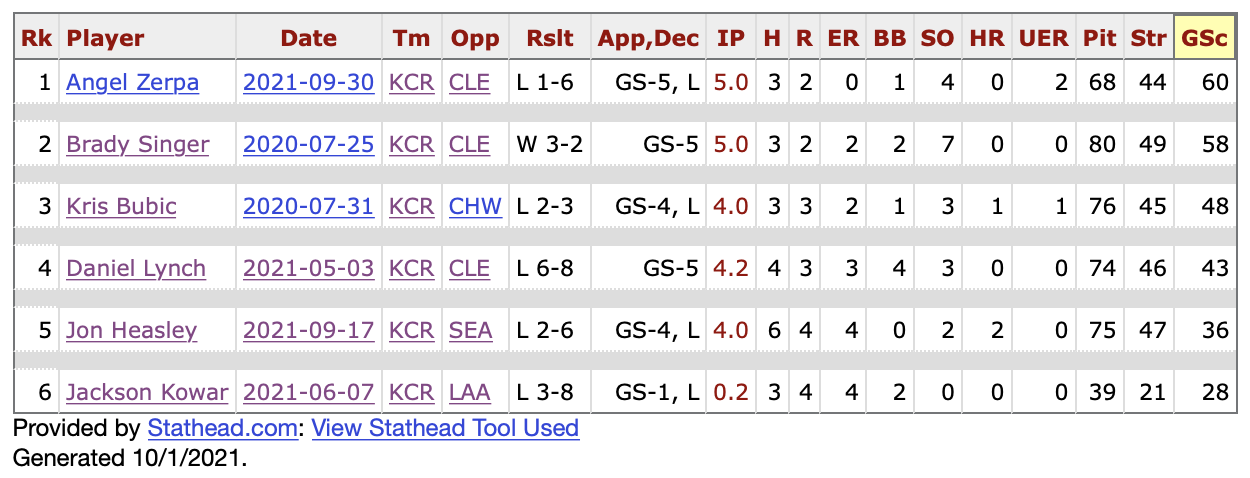Select Jon Heasley player link
Image resolution: width=1250 pixels, height=478 pixels.
coord(132,330)
